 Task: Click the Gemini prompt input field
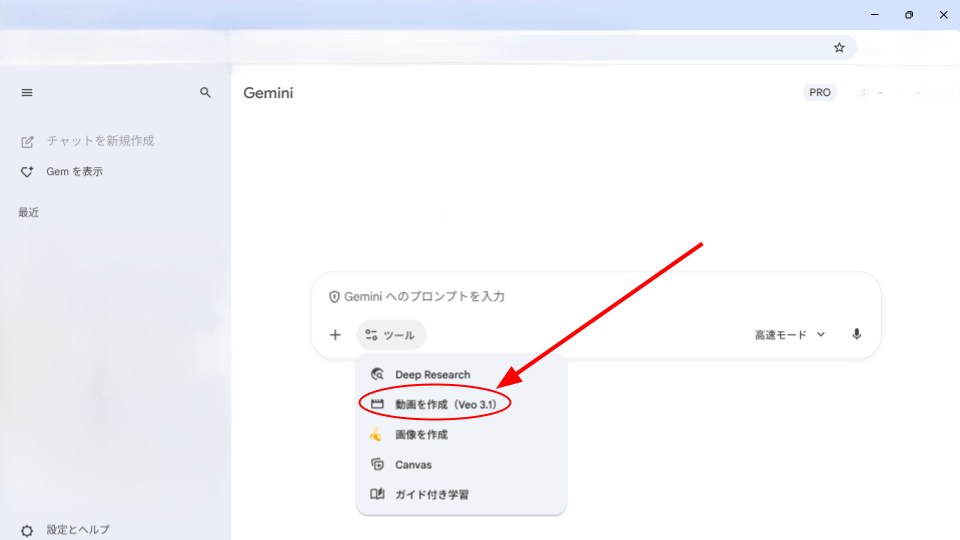(x=600, y=297)
